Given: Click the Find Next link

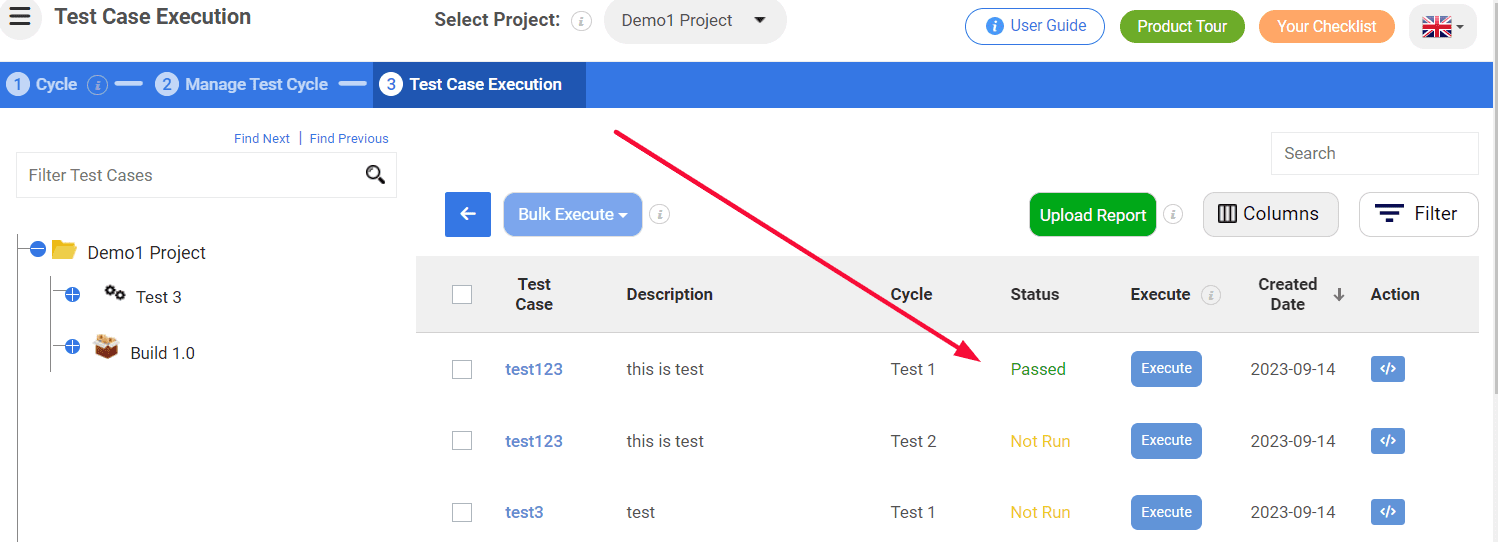Looking at the screenshot, I should tap(262, 139).
